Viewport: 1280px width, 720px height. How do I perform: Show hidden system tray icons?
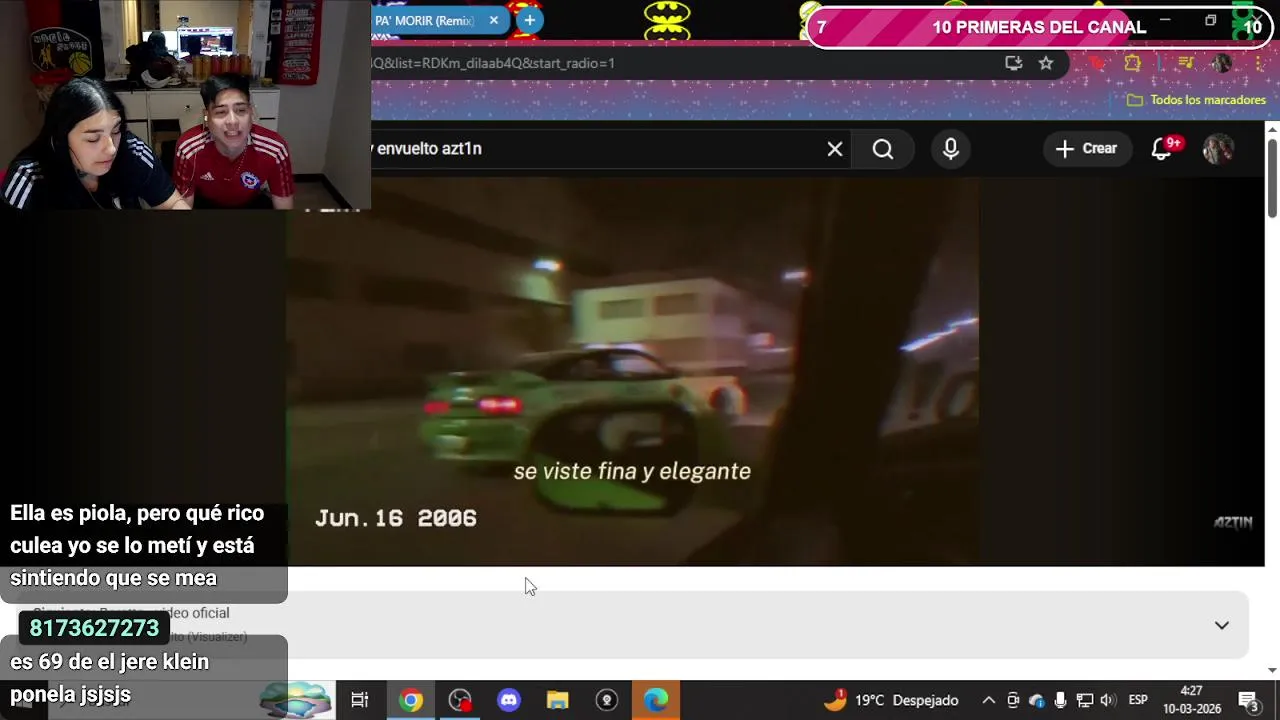(x=988, y=700)
